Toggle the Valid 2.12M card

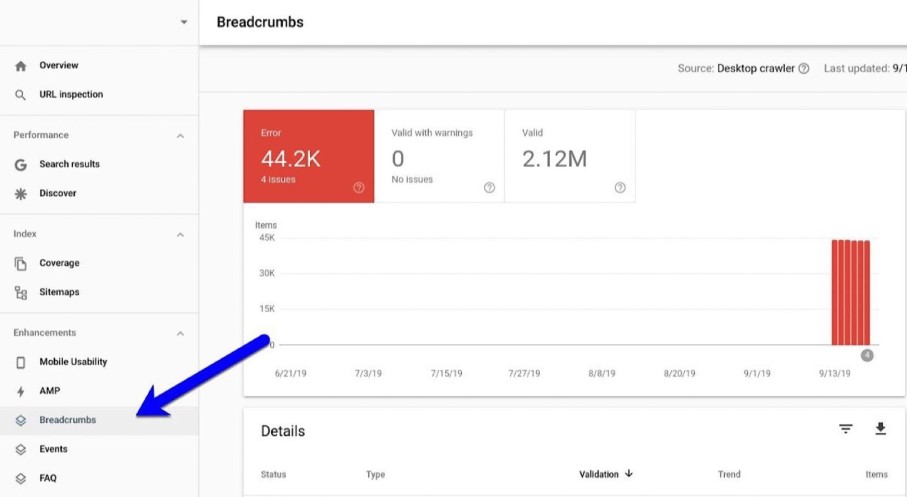[568, 156]
